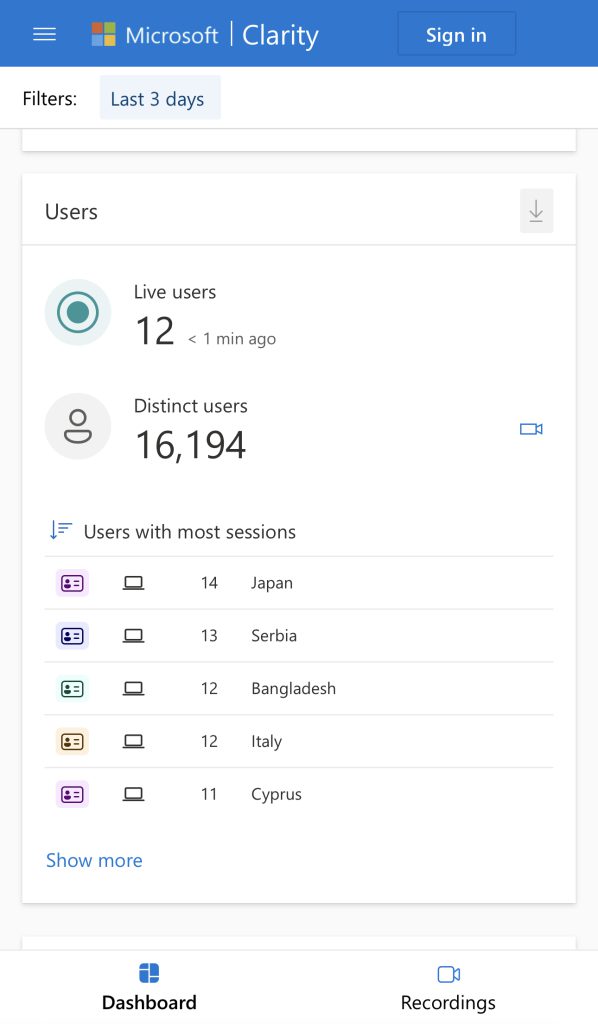This screenshot has height=1024, width=598.
Task: Switch to the Dashboard tab
Action: (x=149, y=987)
